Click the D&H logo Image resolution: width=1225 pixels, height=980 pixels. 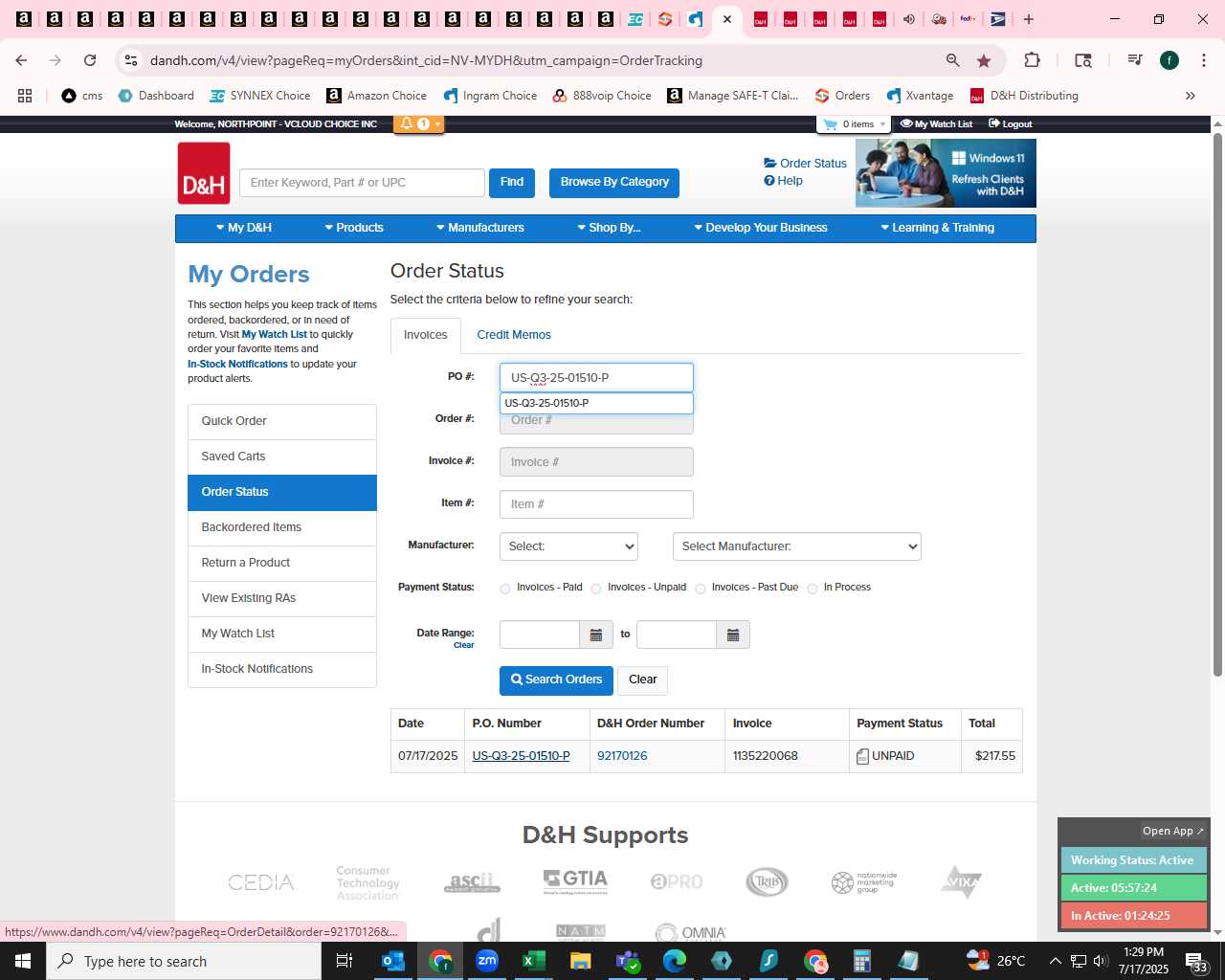pos(204,173)
